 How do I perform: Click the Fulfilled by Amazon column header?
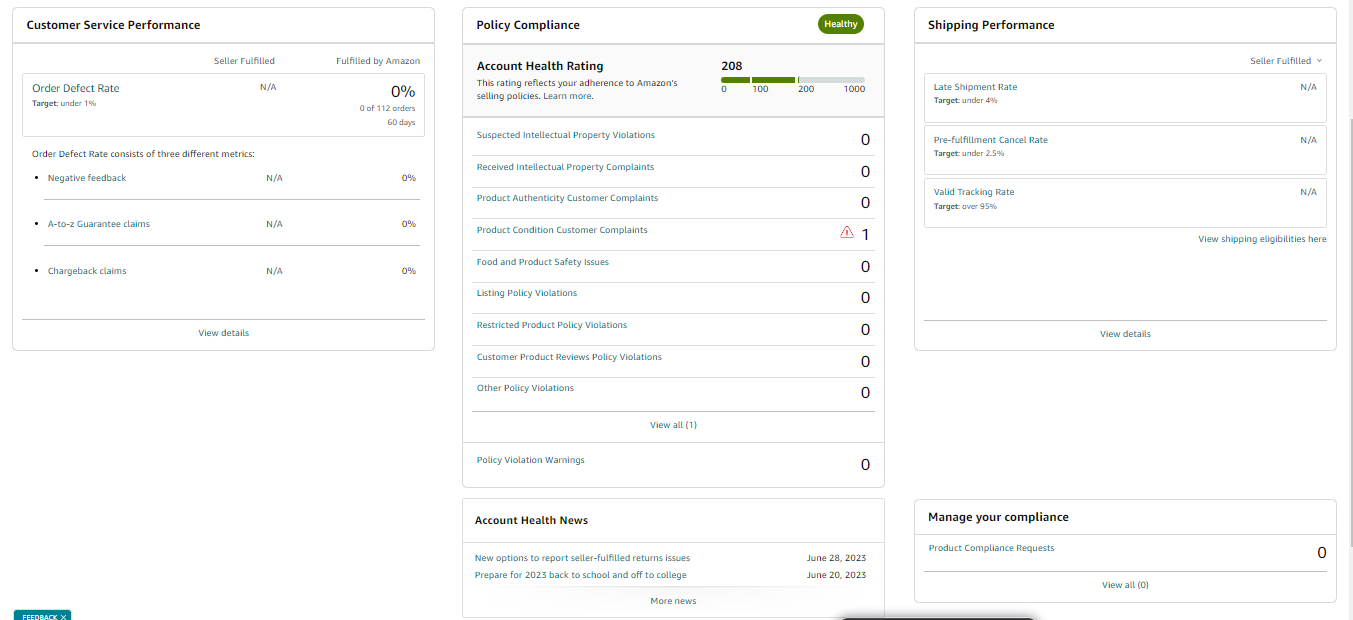[x=378, y=61]
